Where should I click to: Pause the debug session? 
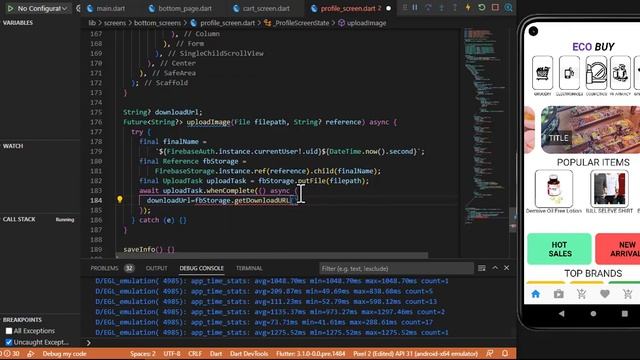pyautogui.click(x=415, y=7)
